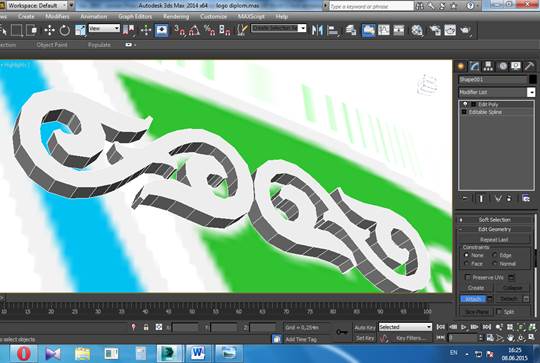Switch to Motion command panel

[x=503, y=66]
